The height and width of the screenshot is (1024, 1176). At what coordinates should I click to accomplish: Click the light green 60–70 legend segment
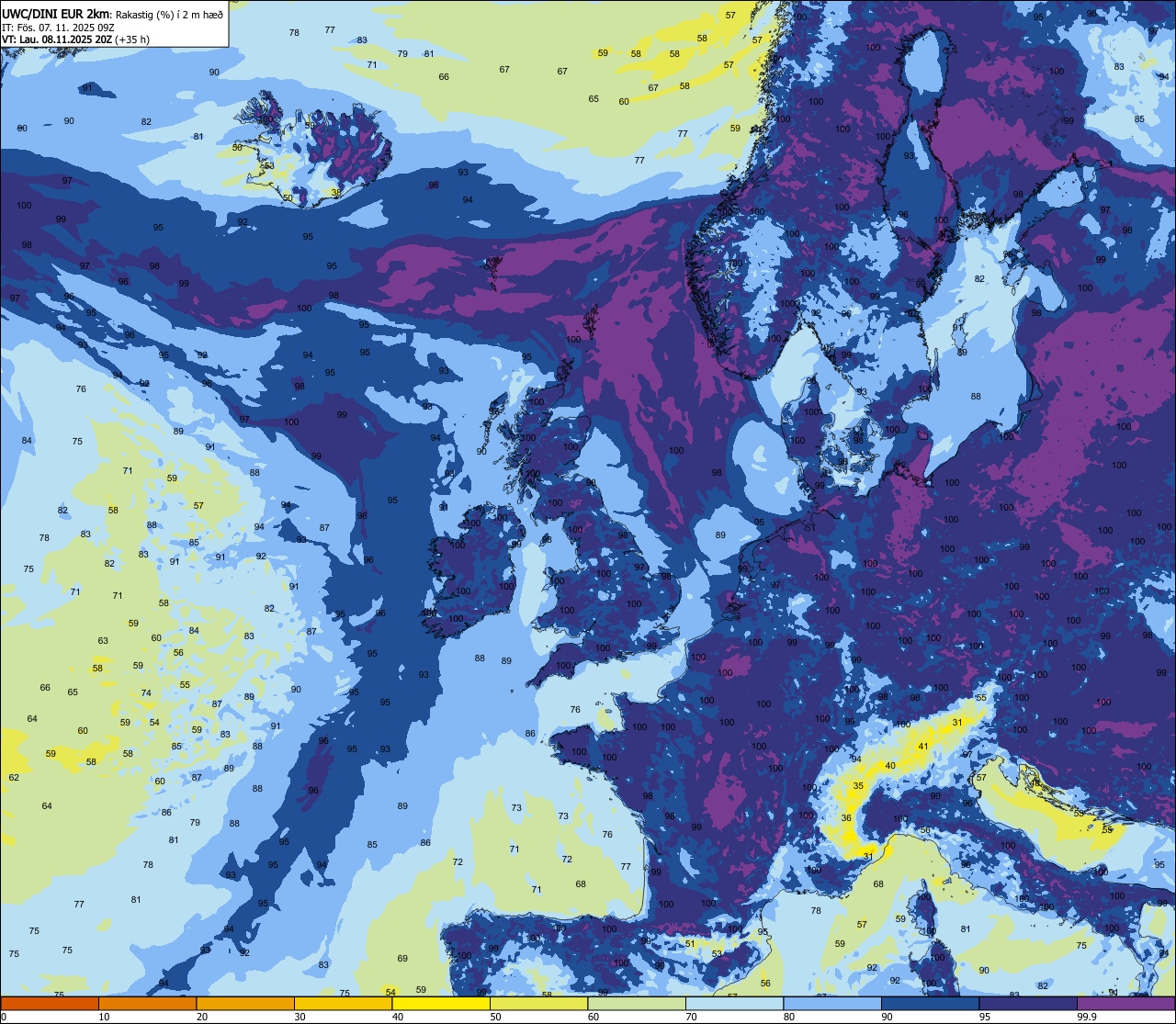tap(637, 1003)
